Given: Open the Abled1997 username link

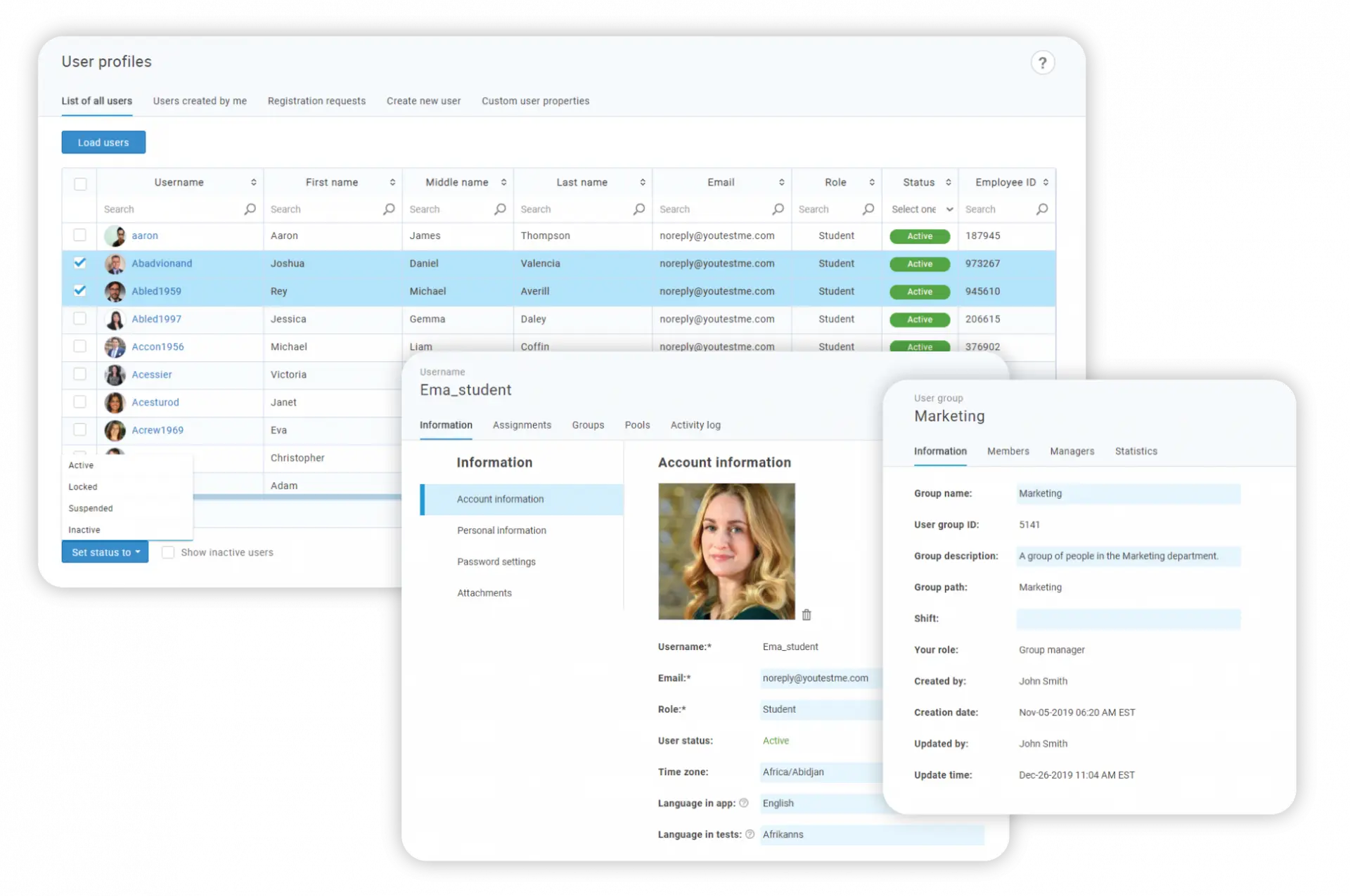Looking at the screenshot, I should pyautogui.click(x=156, y=319).
